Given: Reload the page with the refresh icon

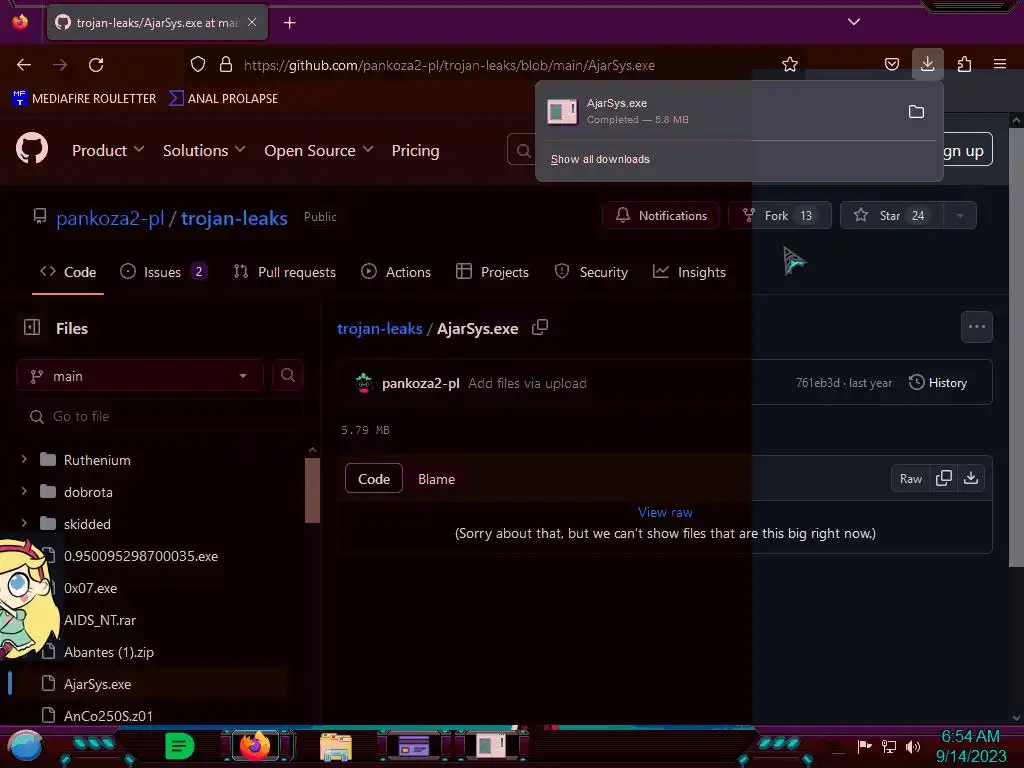Looking at the screenshot, I should click(96, 65).
